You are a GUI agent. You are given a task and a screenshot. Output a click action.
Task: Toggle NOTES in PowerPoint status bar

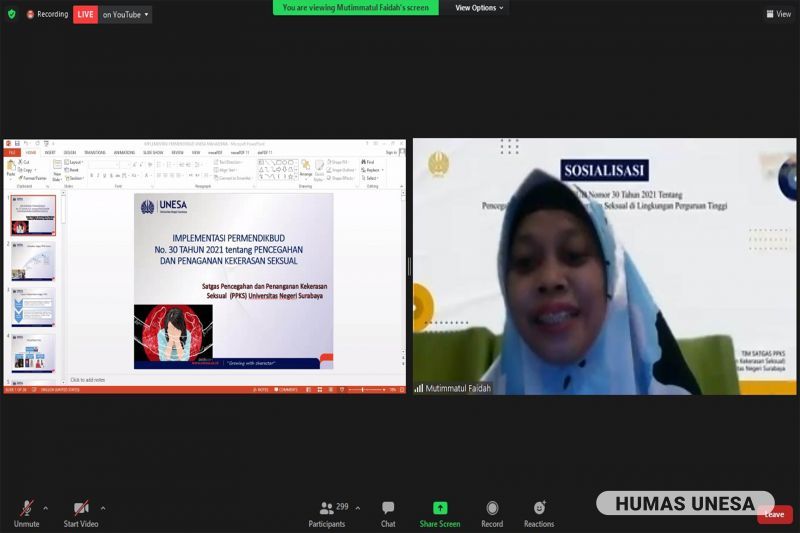coord(261,390)
